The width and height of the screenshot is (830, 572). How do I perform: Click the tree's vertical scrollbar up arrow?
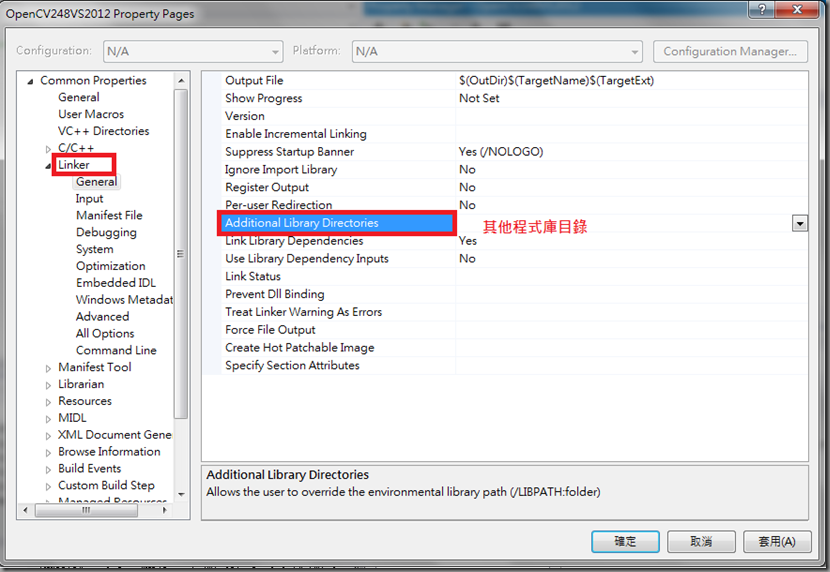point(181,80)
